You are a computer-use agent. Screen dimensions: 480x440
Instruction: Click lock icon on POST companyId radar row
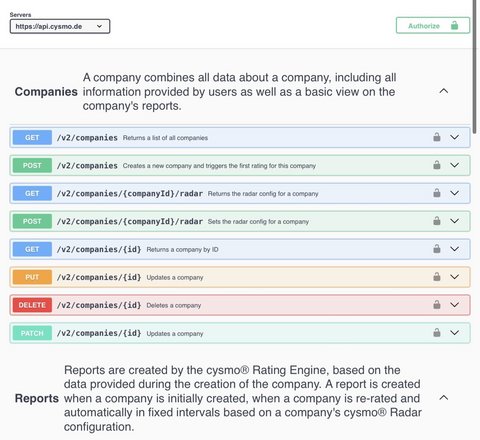tap(437, 221)
